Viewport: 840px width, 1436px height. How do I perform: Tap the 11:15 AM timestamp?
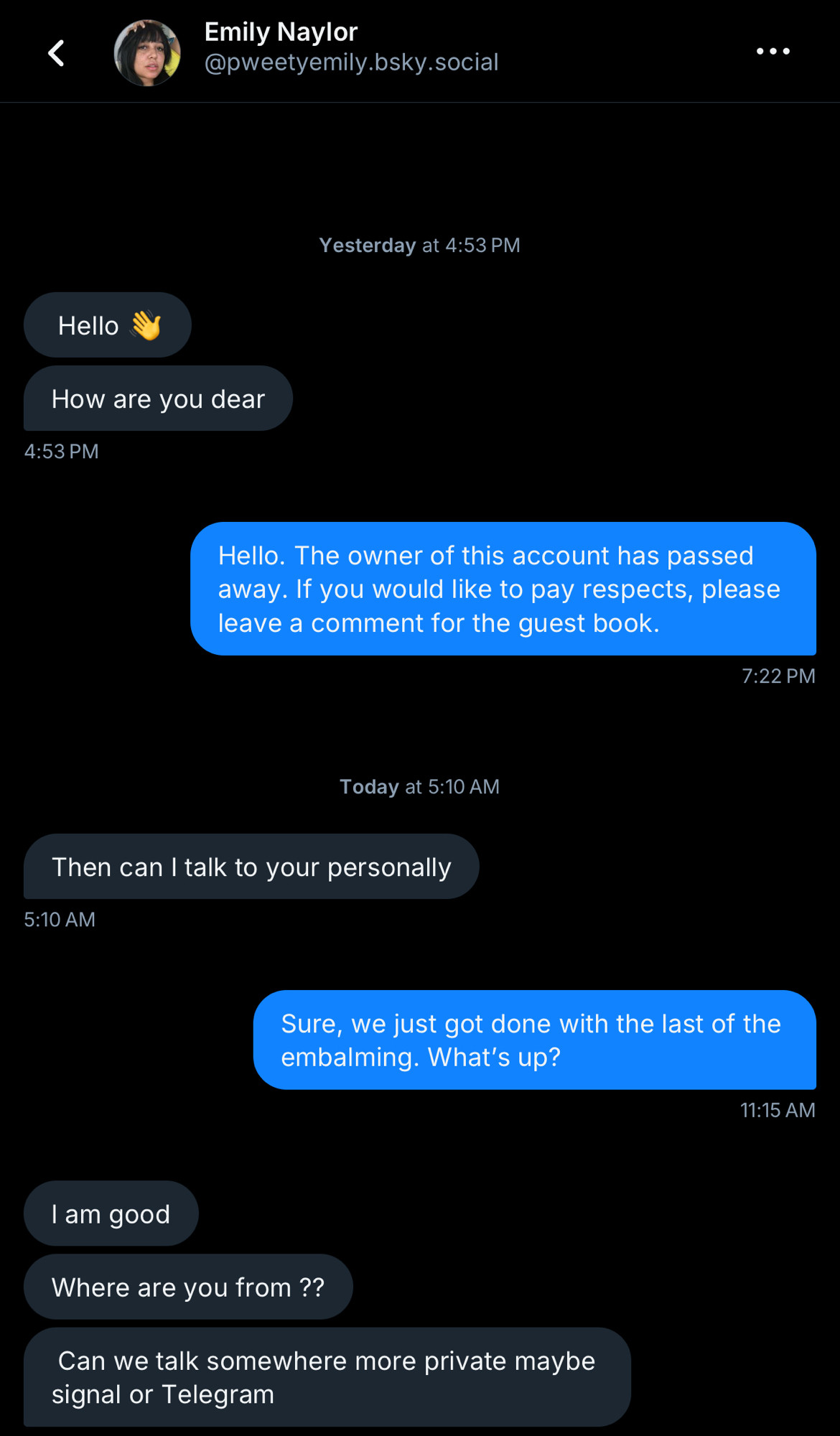tap(778, 1111)
